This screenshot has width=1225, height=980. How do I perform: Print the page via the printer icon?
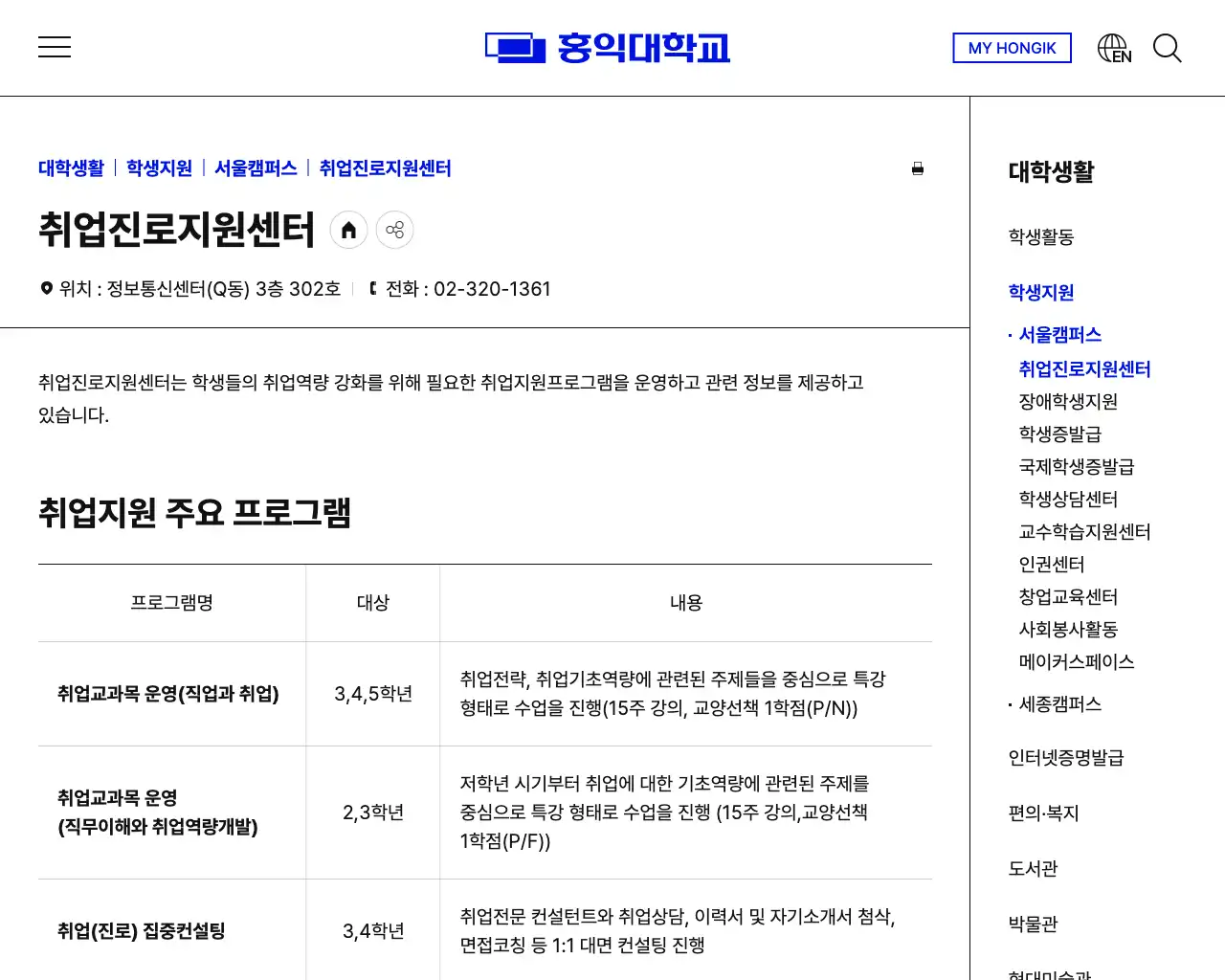918,168
